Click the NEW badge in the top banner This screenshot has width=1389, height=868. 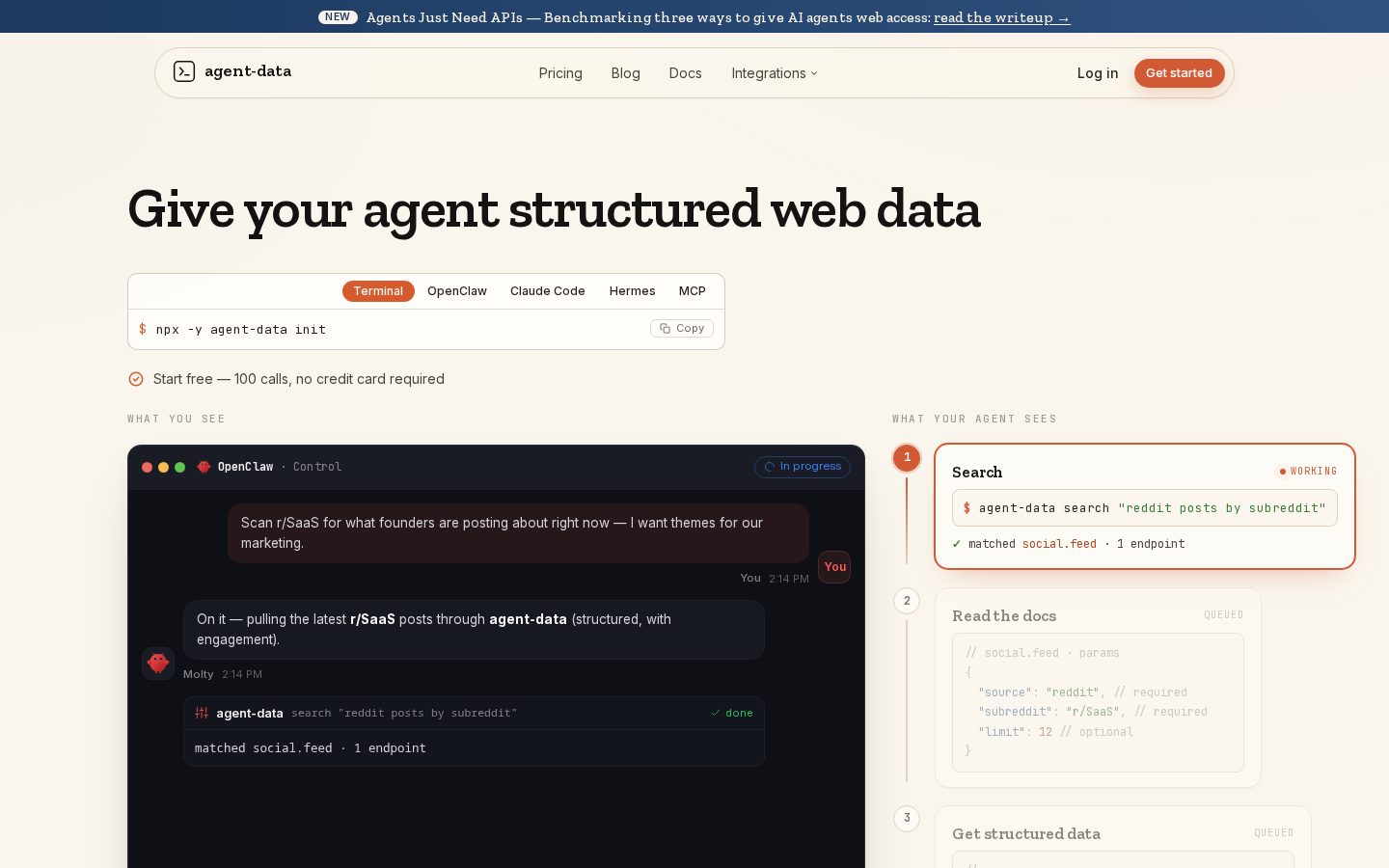338,17
